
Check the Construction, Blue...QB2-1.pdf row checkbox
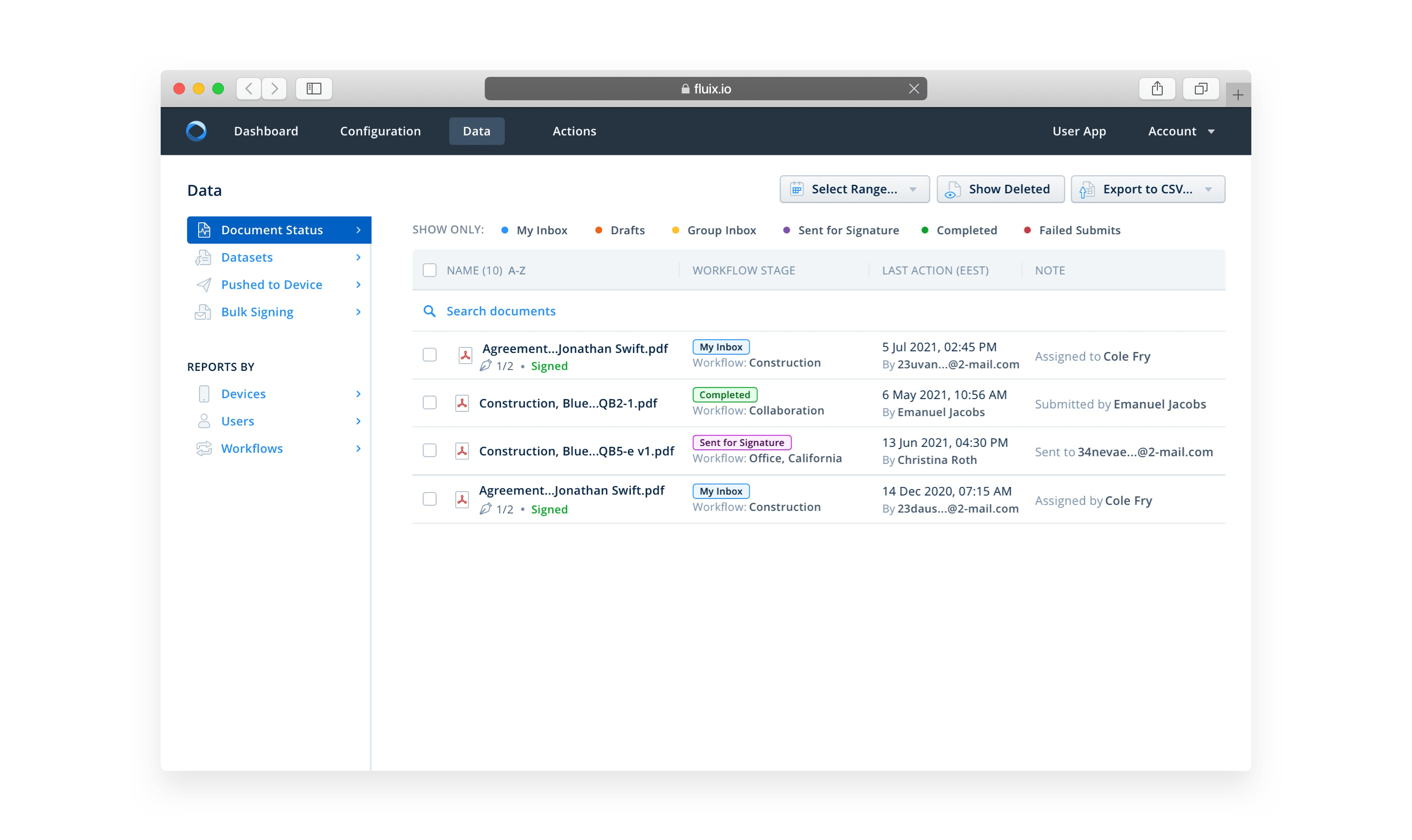coord(430,403)
